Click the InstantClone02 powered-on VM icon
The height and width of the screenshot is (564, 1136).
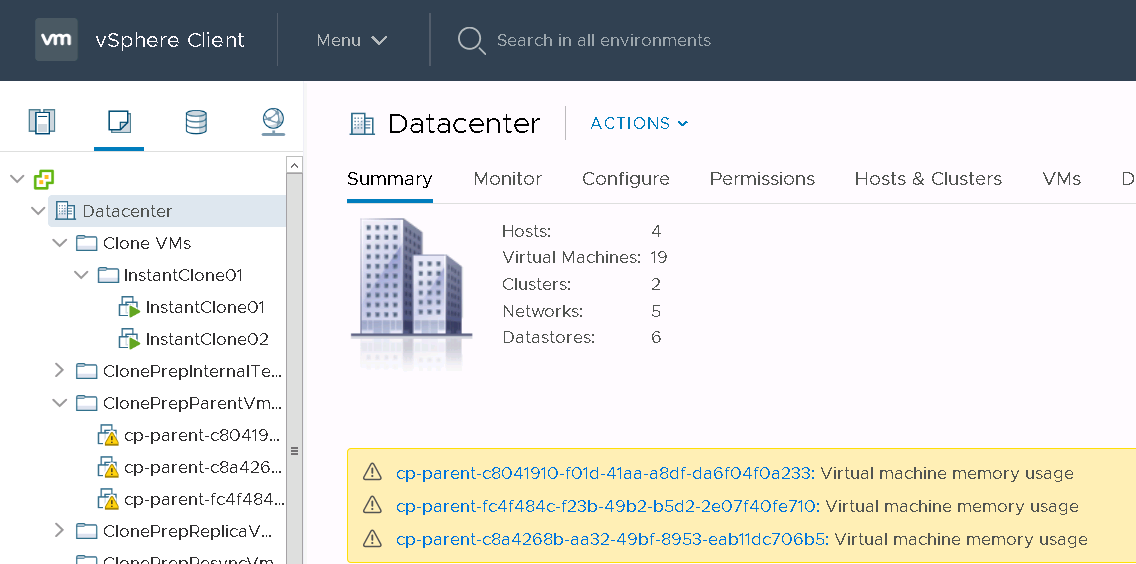point(129,339)
